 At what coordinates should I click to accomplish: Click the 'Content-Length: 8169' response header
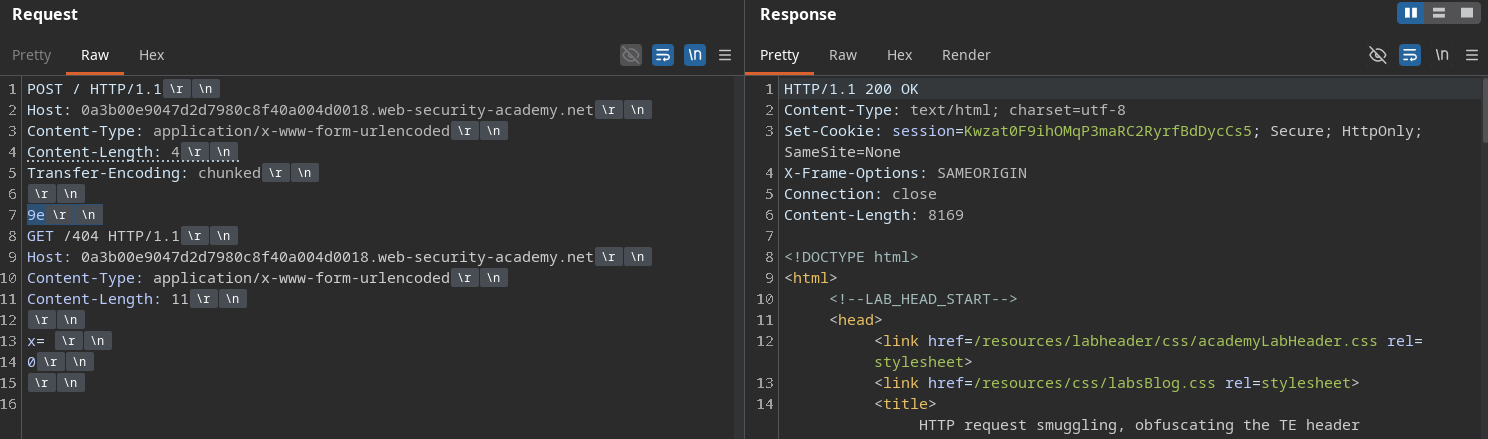[x=873, y=215]
